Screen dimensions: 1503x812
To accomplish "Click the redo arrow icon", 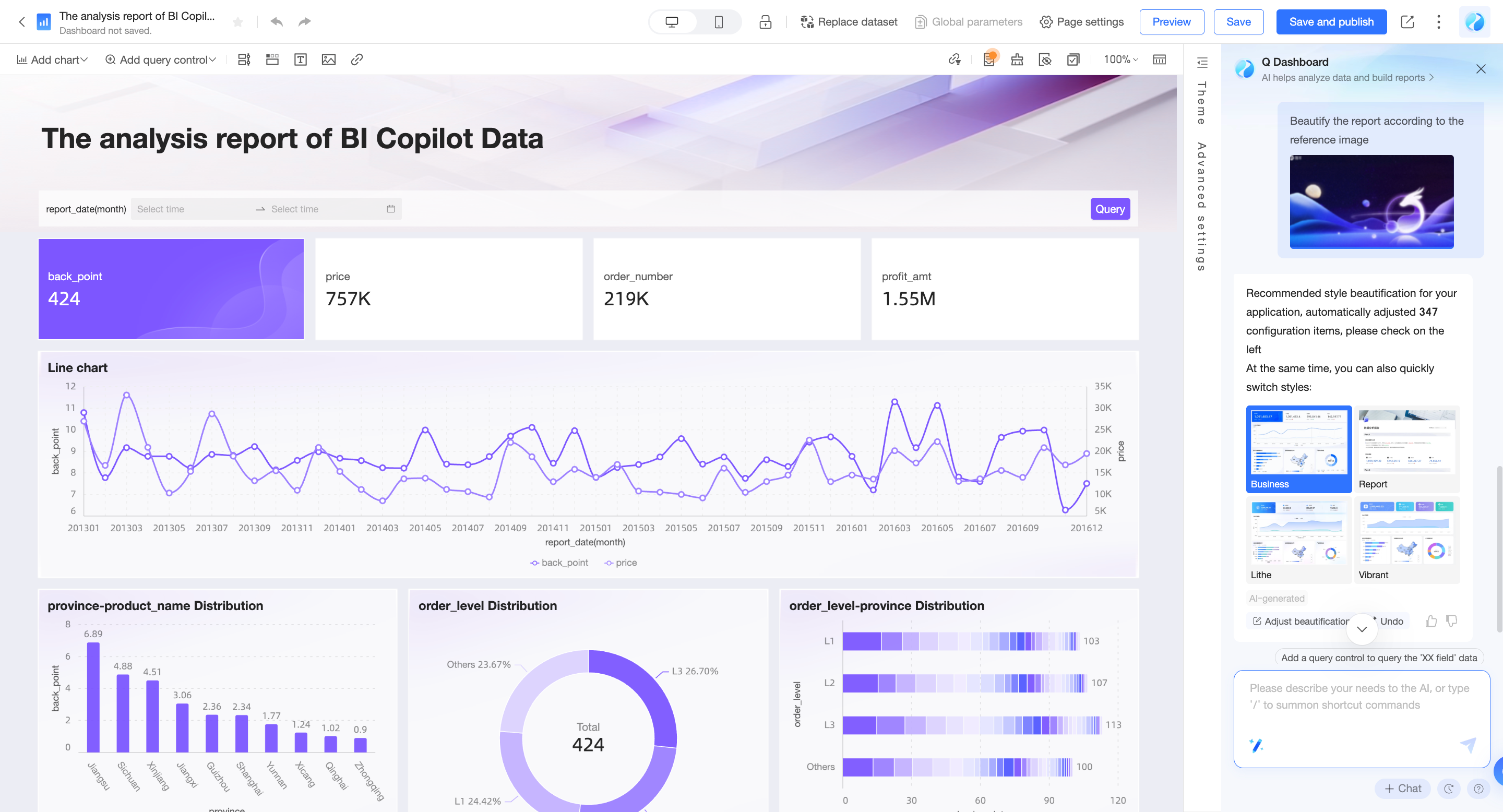I will click(x=304, y=21).
